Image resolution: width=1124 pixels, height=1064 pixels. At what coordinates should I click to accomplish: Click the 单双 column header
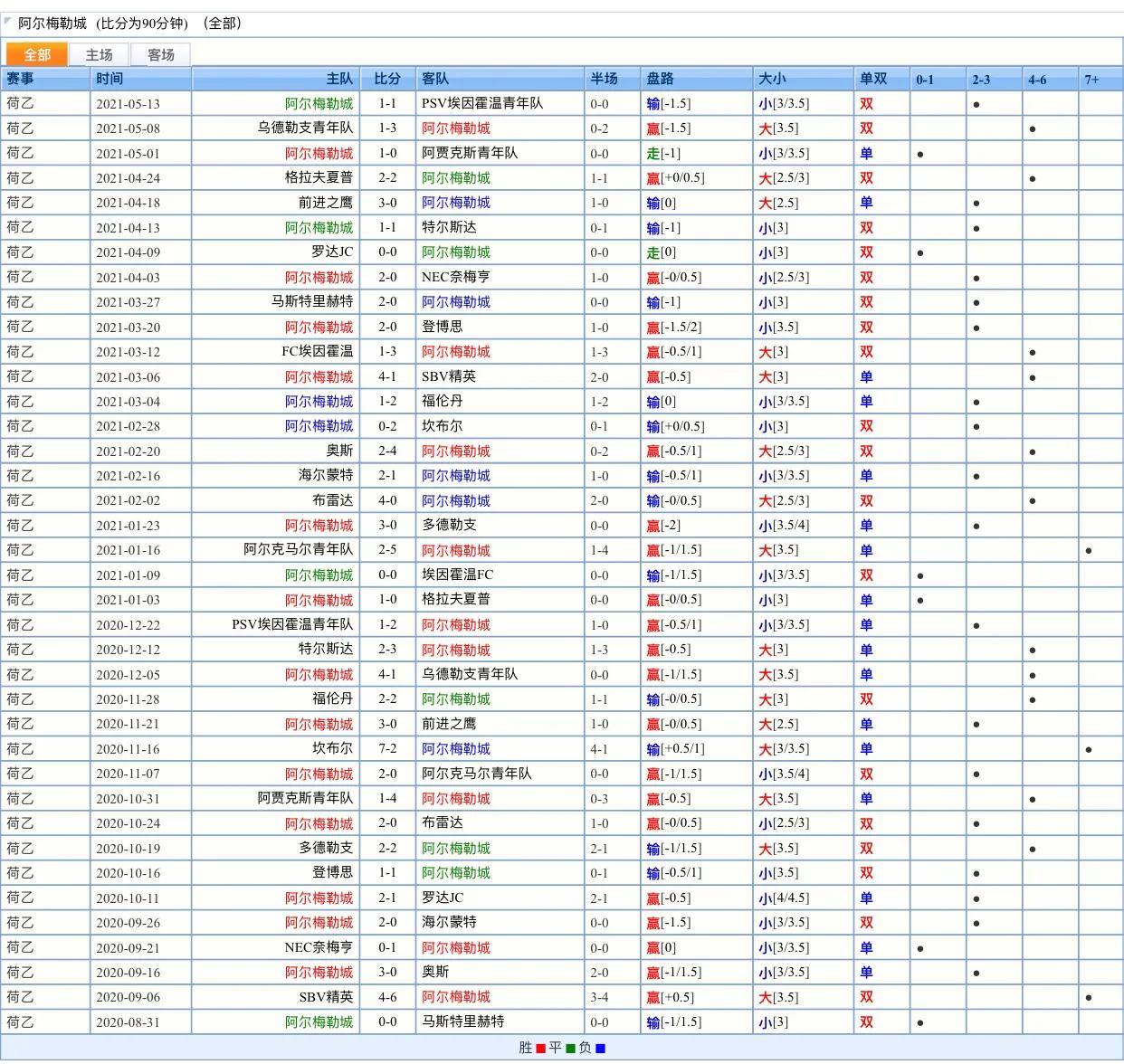coord(873,80)
